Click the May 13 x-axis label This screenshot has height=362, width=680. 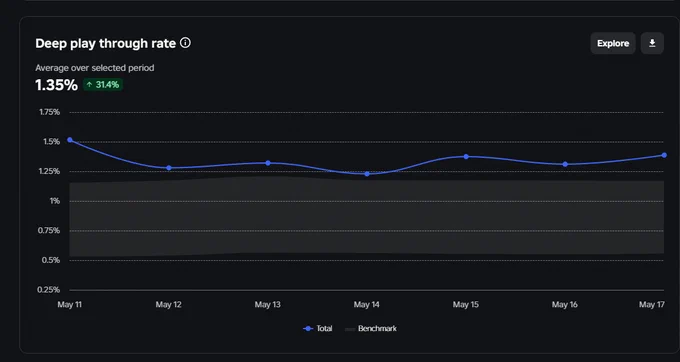click(268, 305)
